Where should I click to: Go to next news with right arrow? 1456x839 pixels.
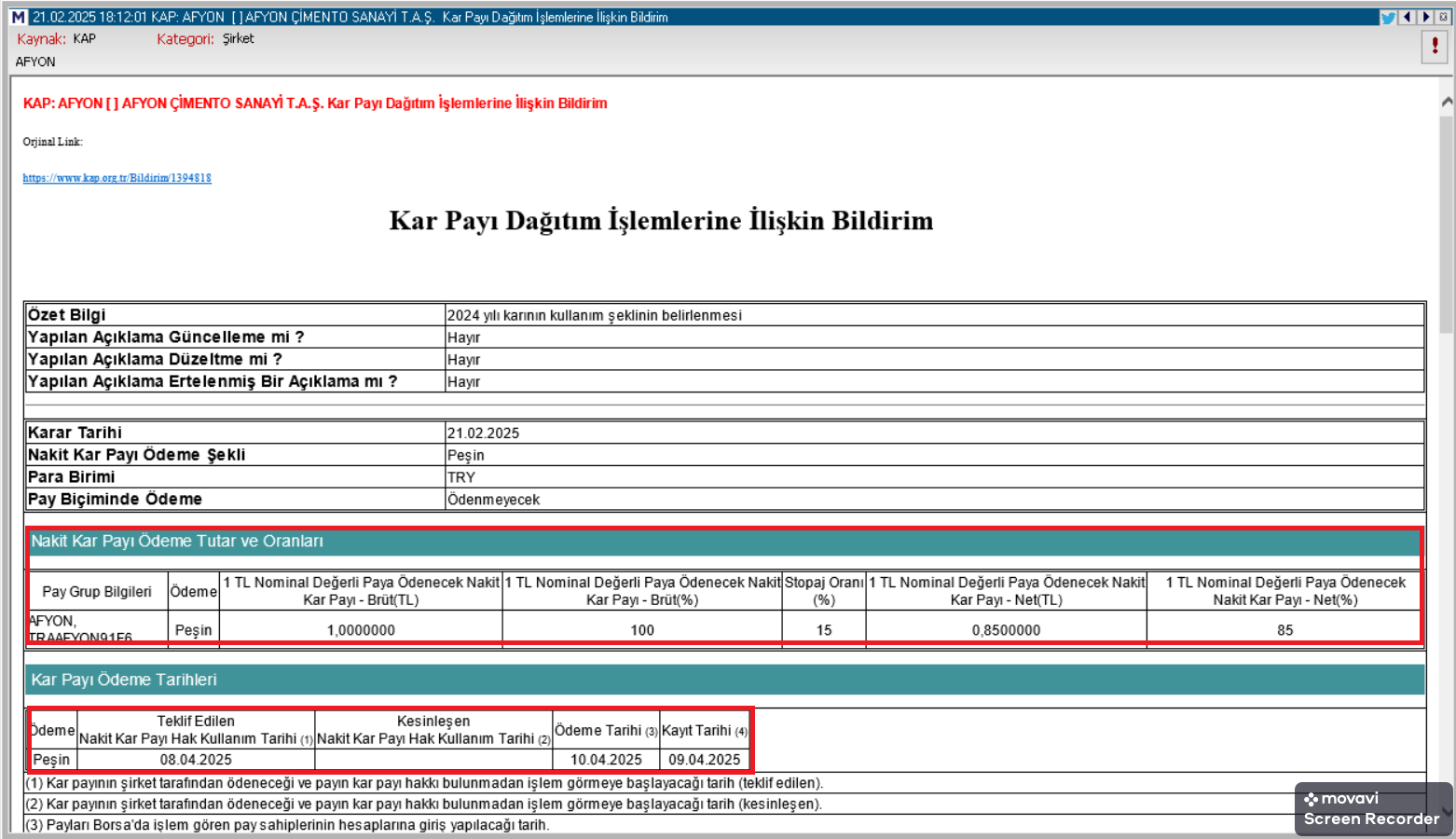(1425, 17)
